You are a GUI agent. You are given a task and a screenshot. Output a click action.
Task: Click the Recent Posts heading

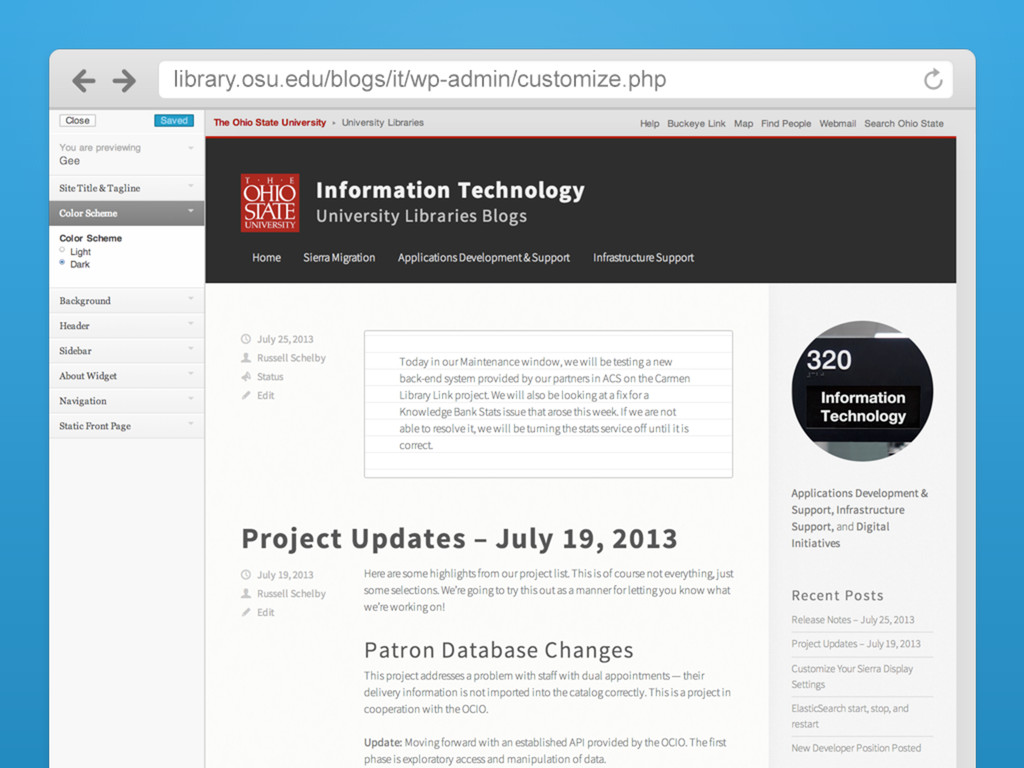(x=837, y=596)
